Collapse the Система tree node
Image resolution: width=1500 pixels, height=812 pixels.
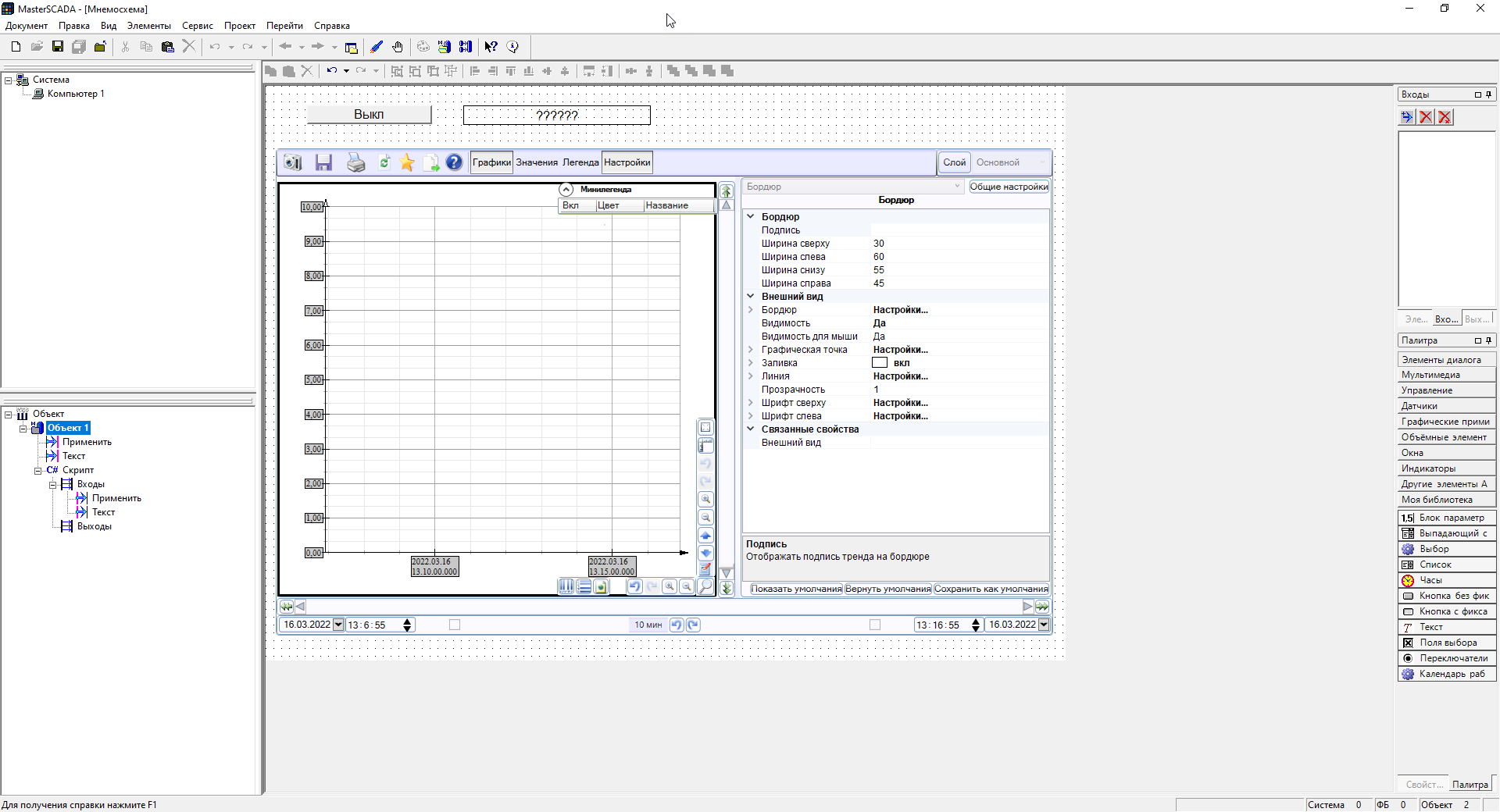9,80
